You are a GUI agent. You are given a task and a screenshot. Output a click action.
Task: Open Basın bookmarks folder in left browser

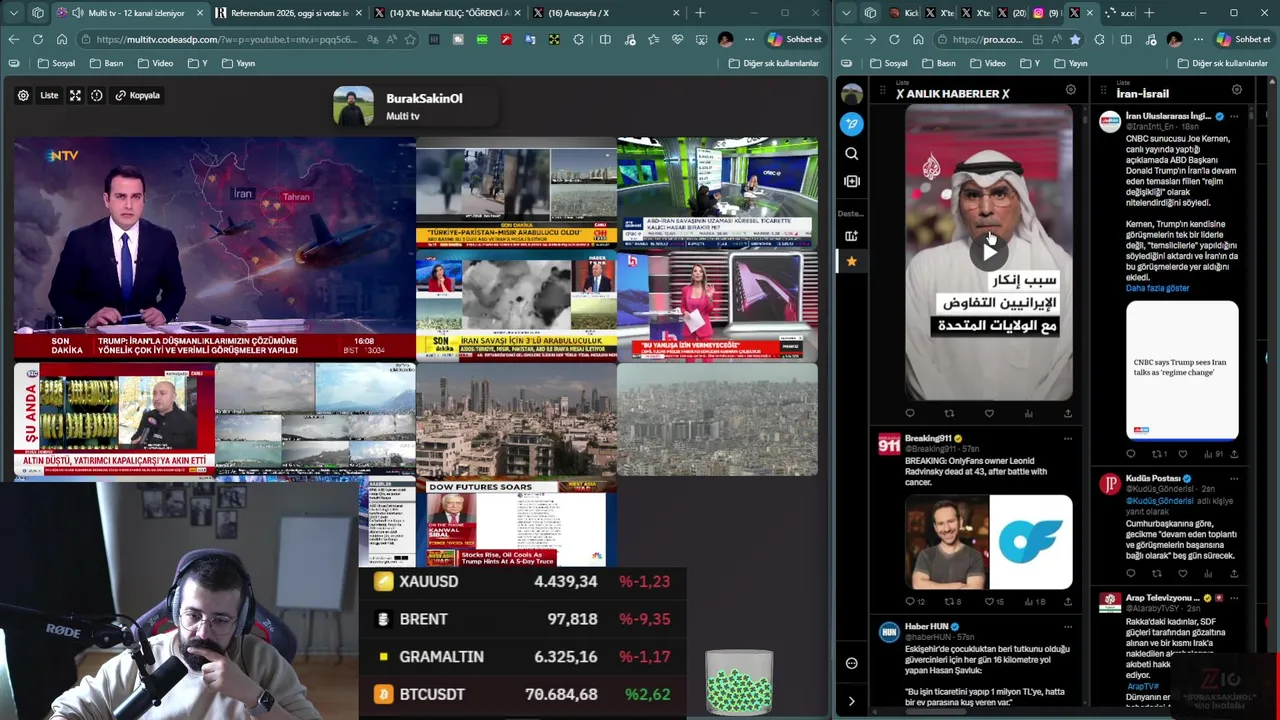(106, 63)
